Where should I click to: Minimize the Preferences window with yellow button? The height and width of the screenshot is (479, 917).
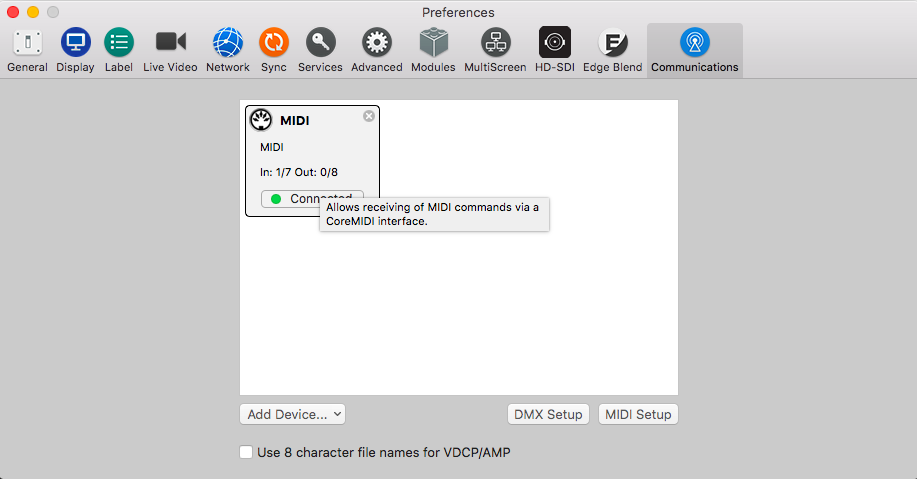pos(33,12)
